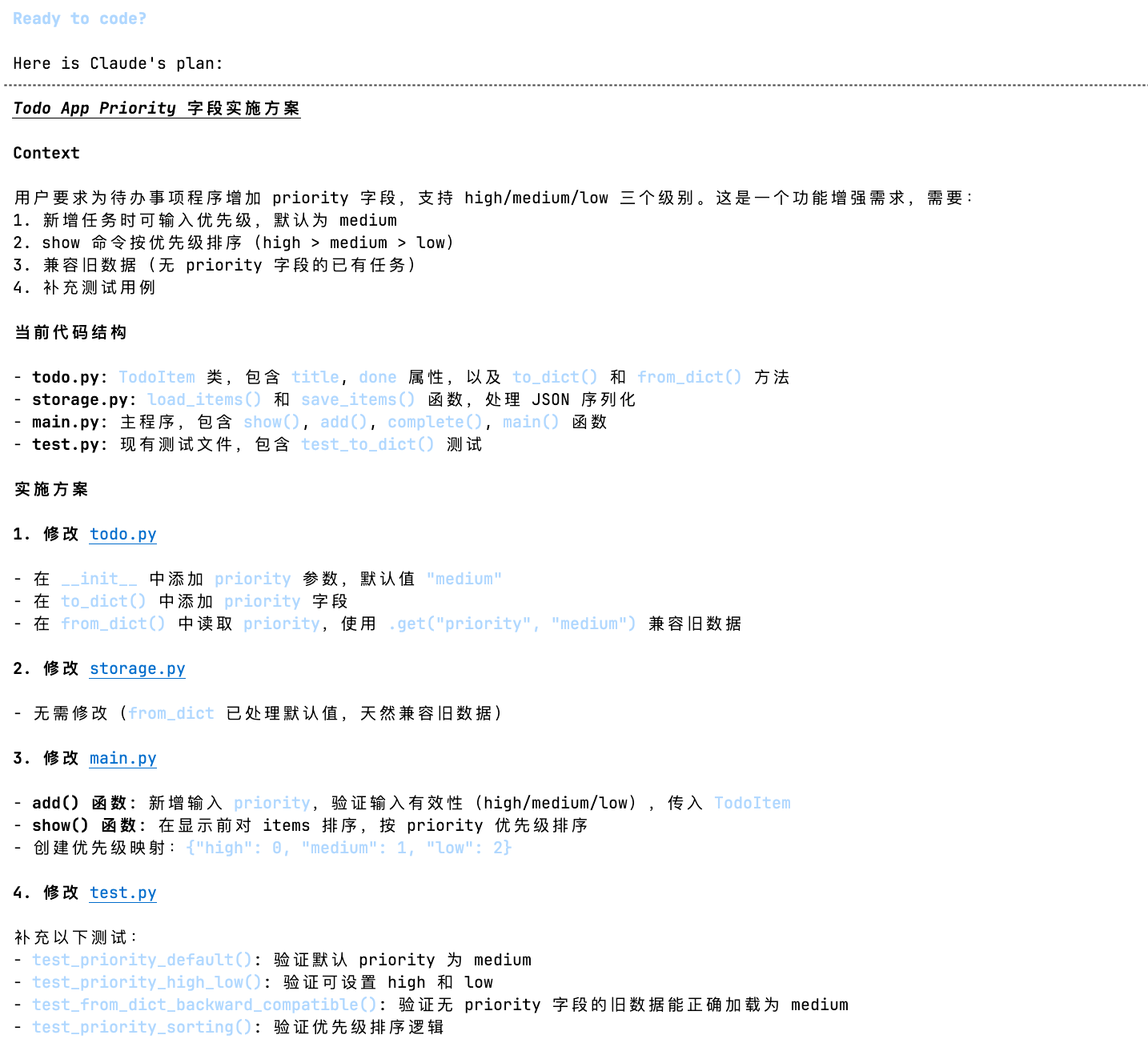Click the main.py link in step 3
Image resolution: width=1148 pixels, height=1055 pixels.
[x=122, y=758]
